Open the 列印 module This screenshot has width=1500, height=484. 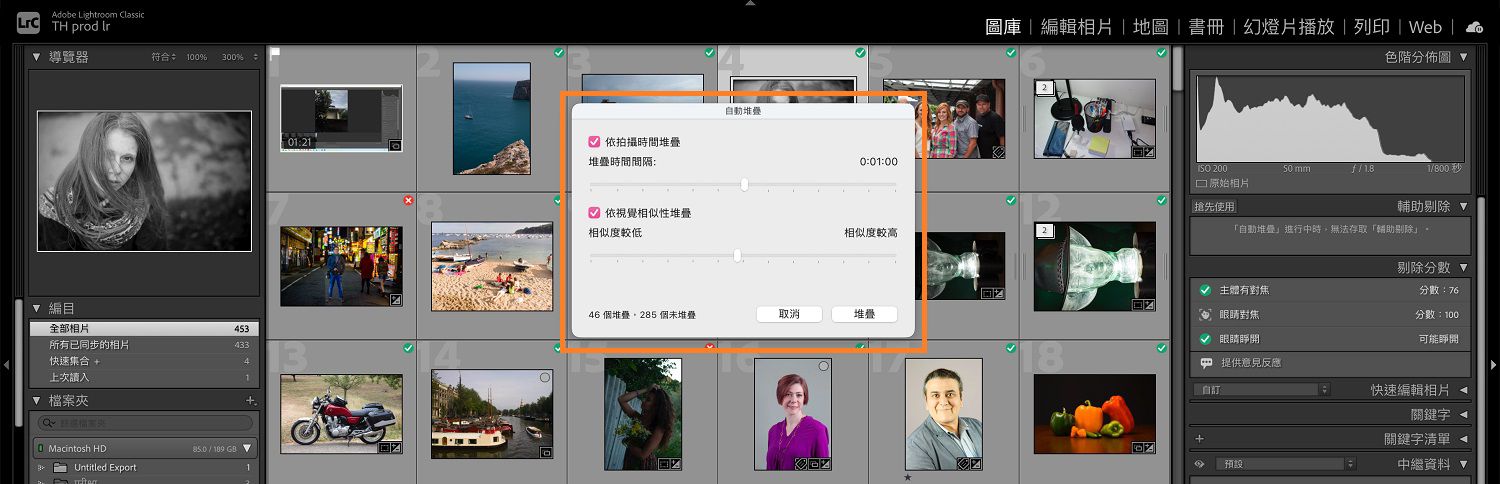click(x=1371, y=27)
